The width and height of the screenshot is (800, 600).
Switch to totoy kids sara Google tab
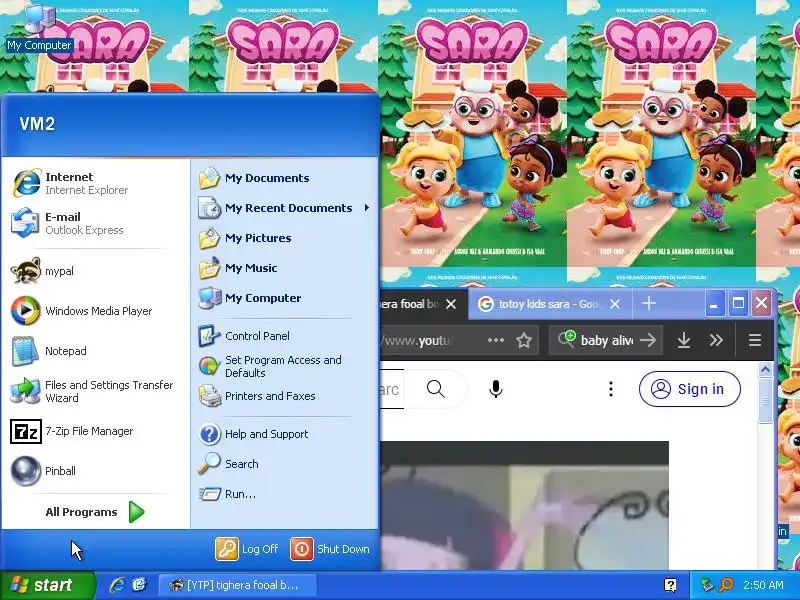pyautogui.click(x=549, y=304)
